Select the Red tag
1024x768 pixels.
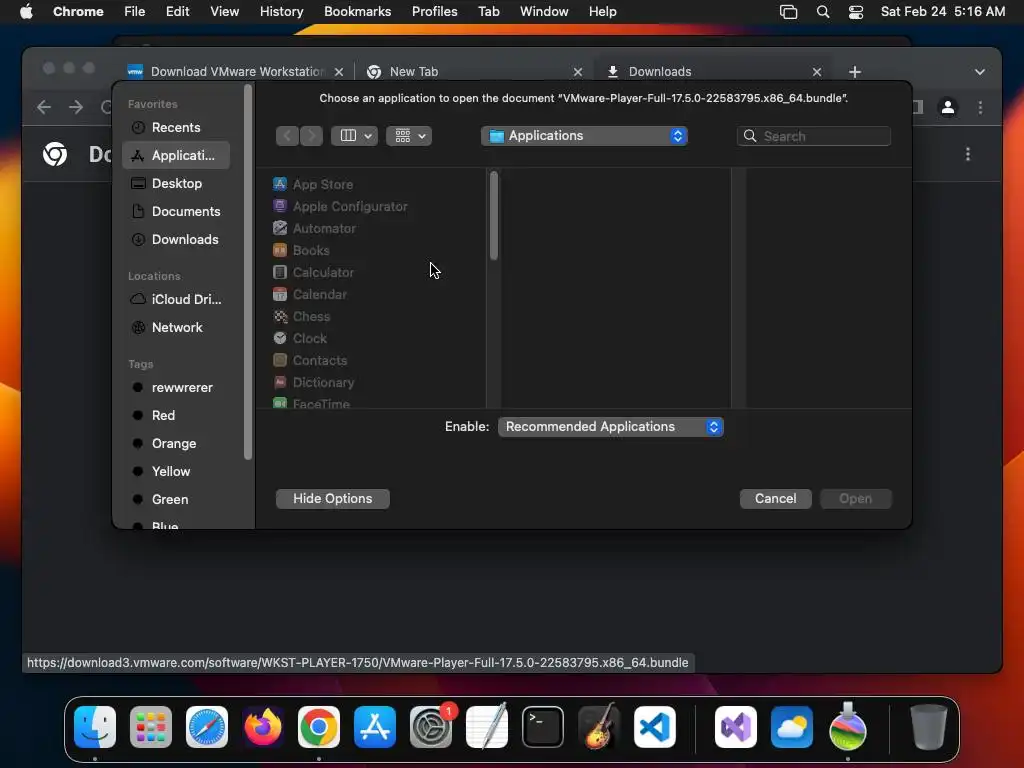[x=176, y=415]
